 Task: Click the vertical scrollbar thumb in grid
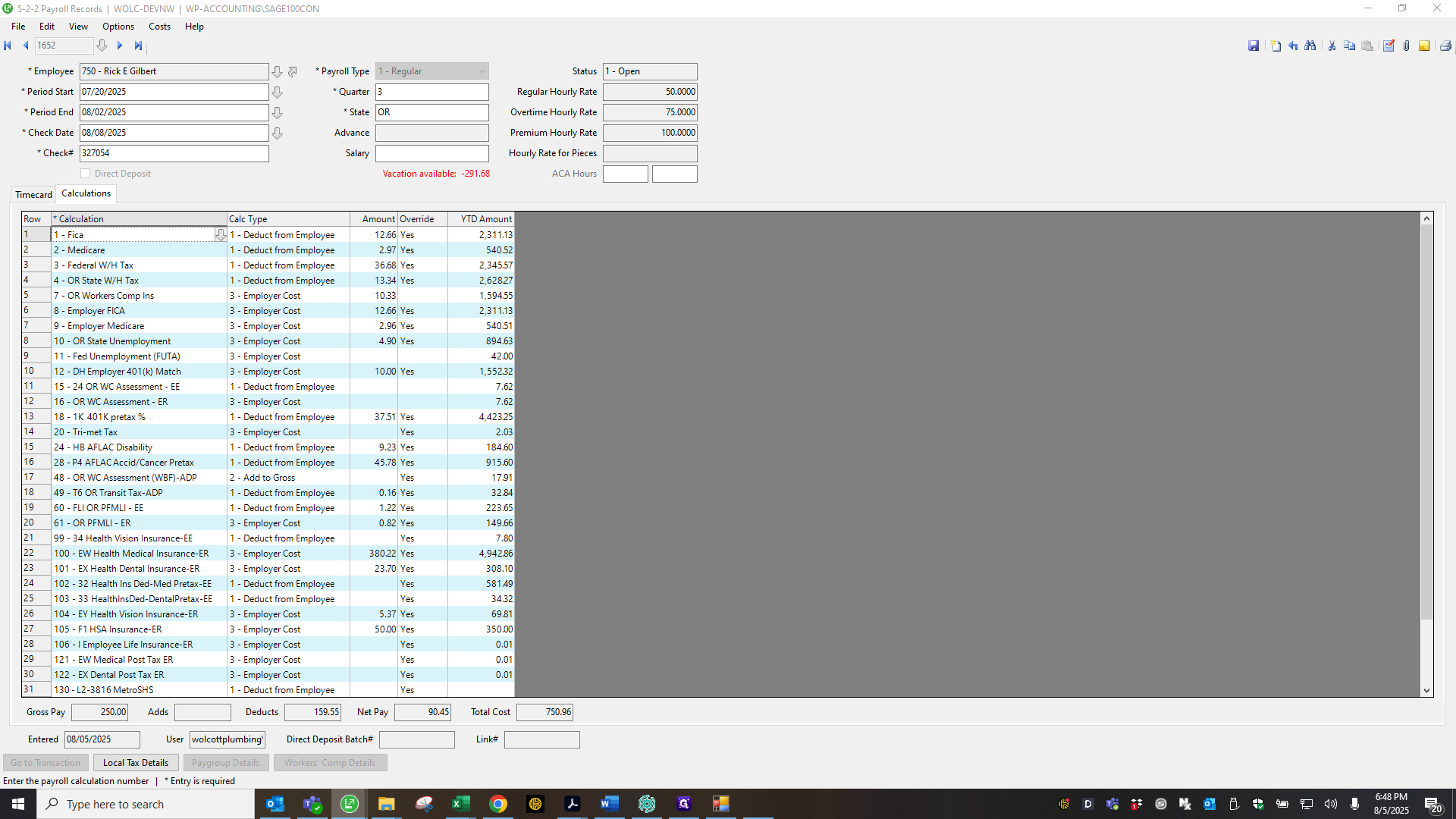tap(1426, 422)
